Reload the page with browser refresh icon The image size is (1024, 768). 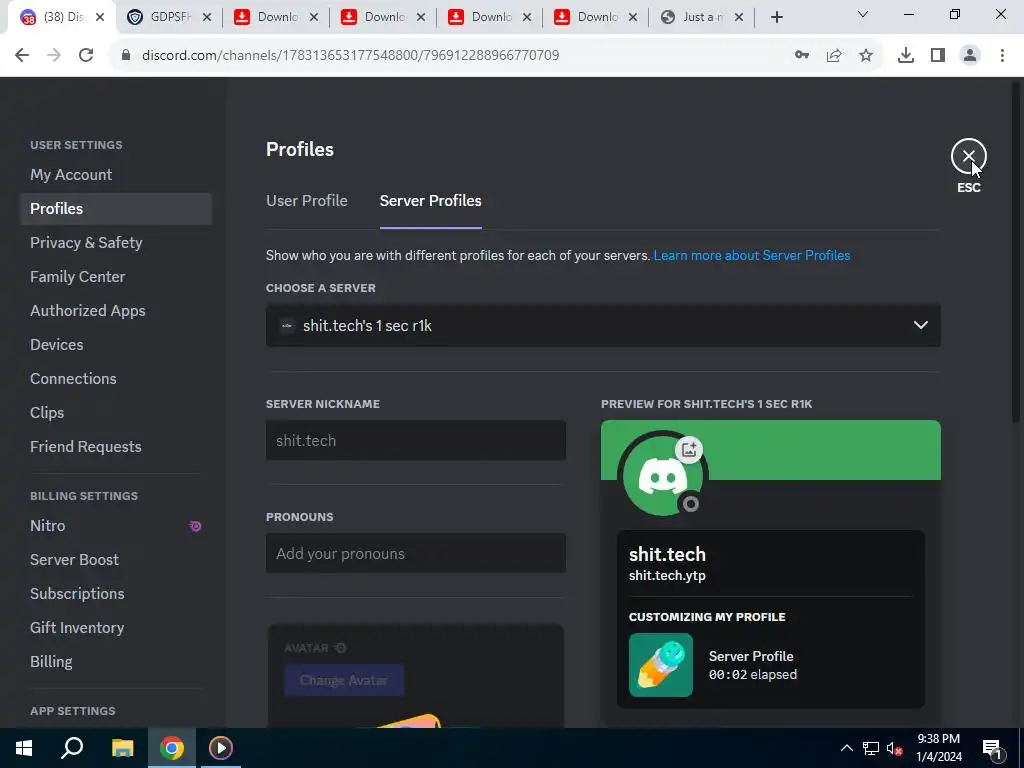click(x=86, y=55)
